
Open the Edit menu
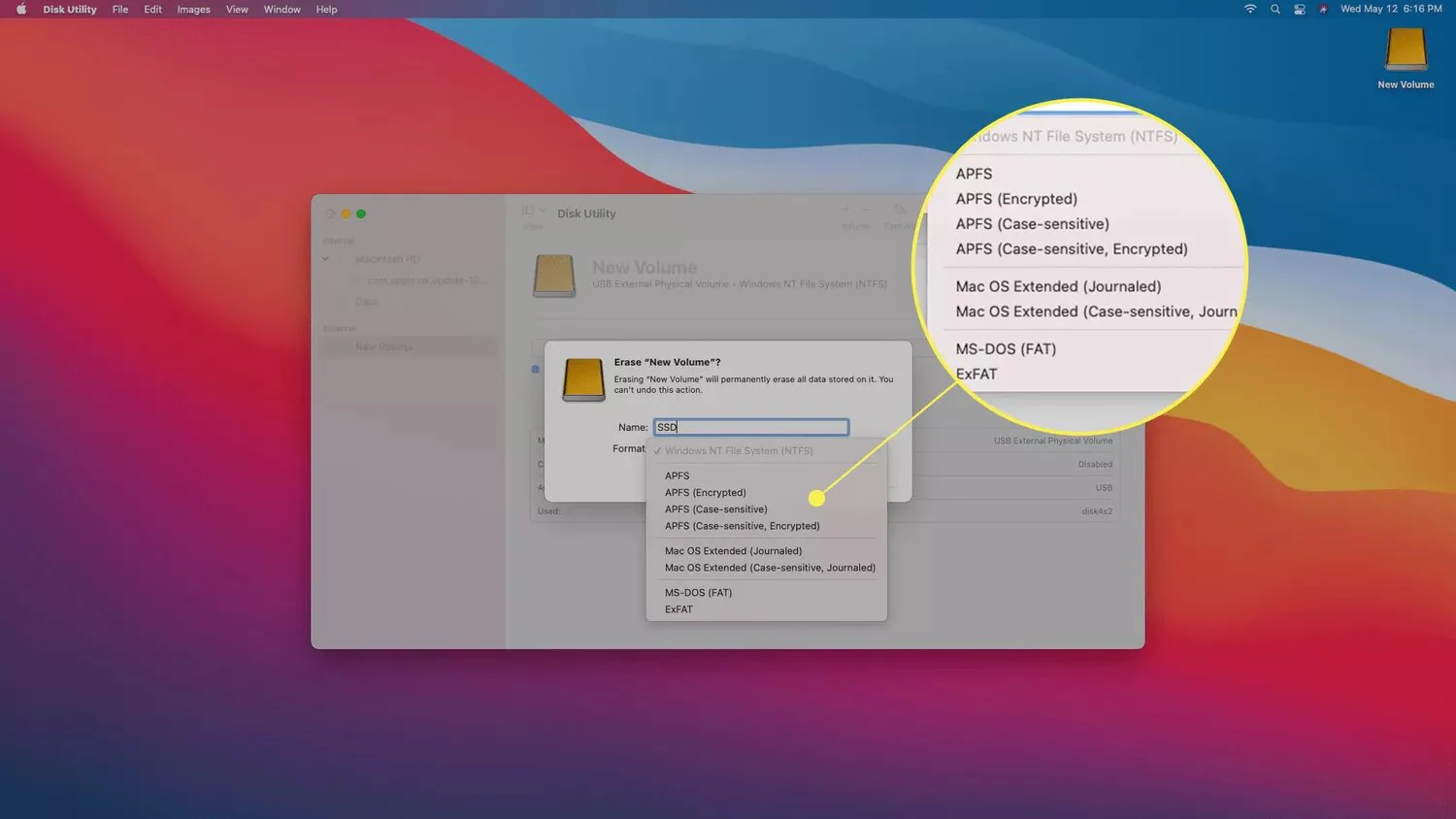click(x=153, y=10)
